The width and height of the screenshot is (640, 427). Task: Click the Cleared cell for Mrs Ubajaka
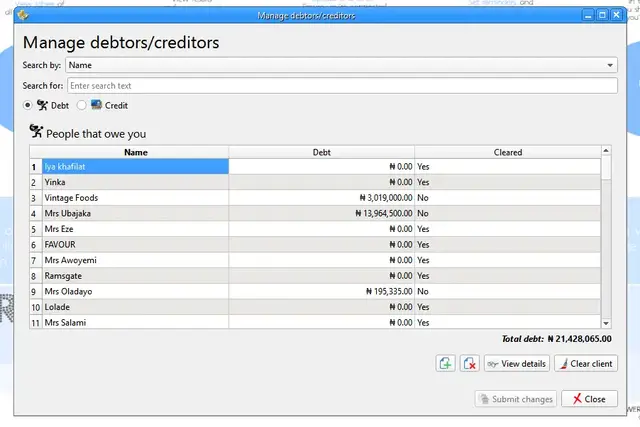pos(508,214)
